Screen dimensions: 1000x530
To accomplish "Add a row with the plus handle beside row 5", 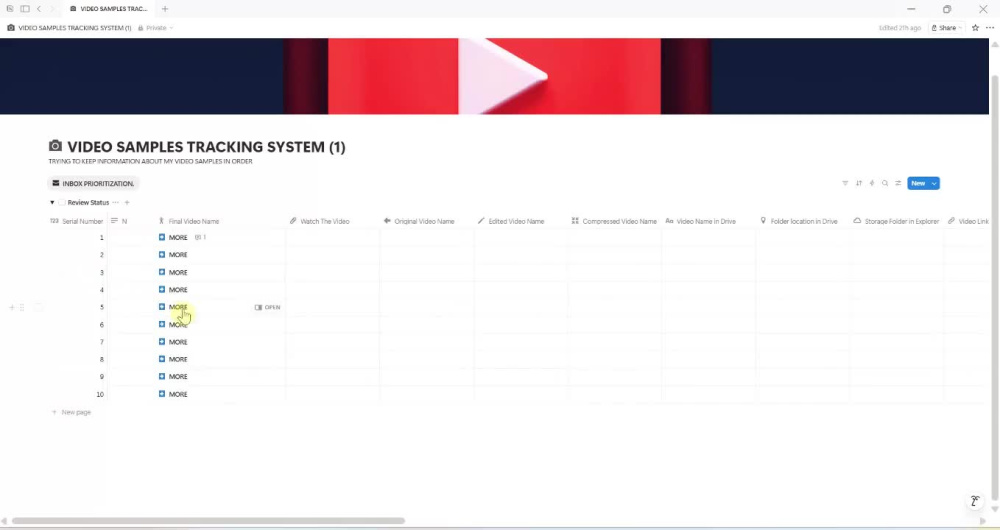I will coord(11,307).
